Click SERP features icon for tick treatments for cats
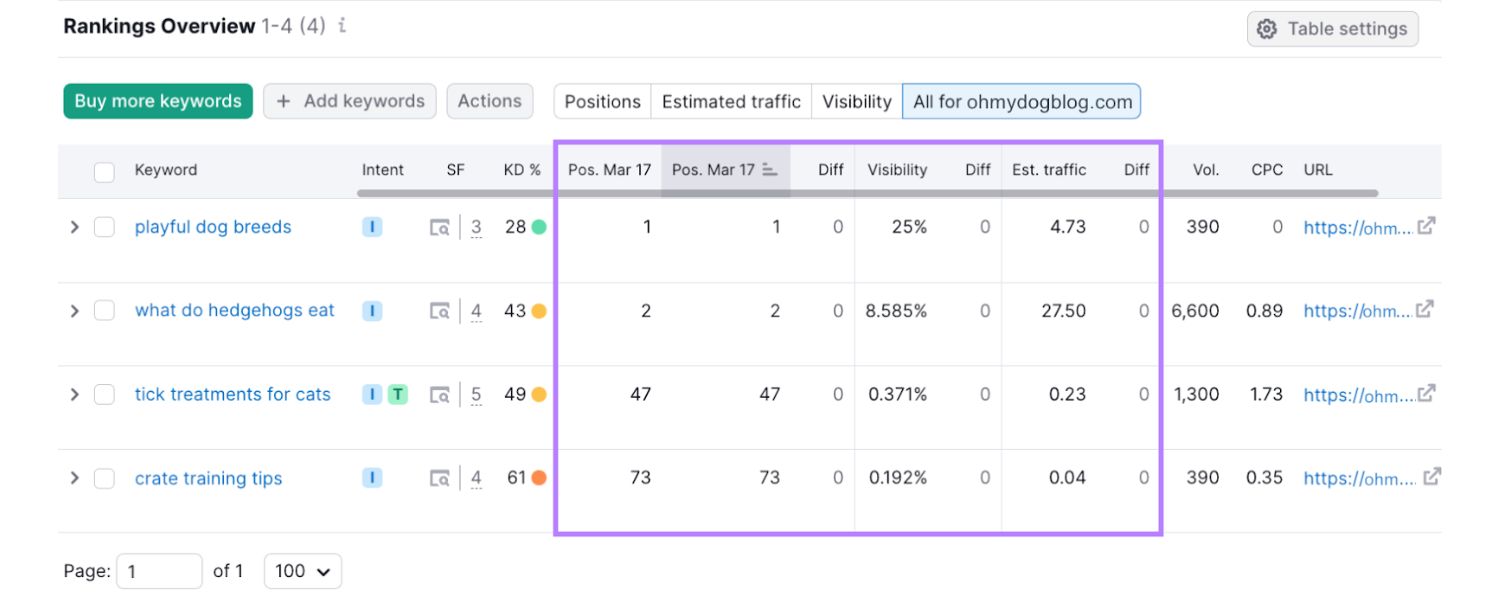Screen dimensions: 1500x600 coord(440,395)
